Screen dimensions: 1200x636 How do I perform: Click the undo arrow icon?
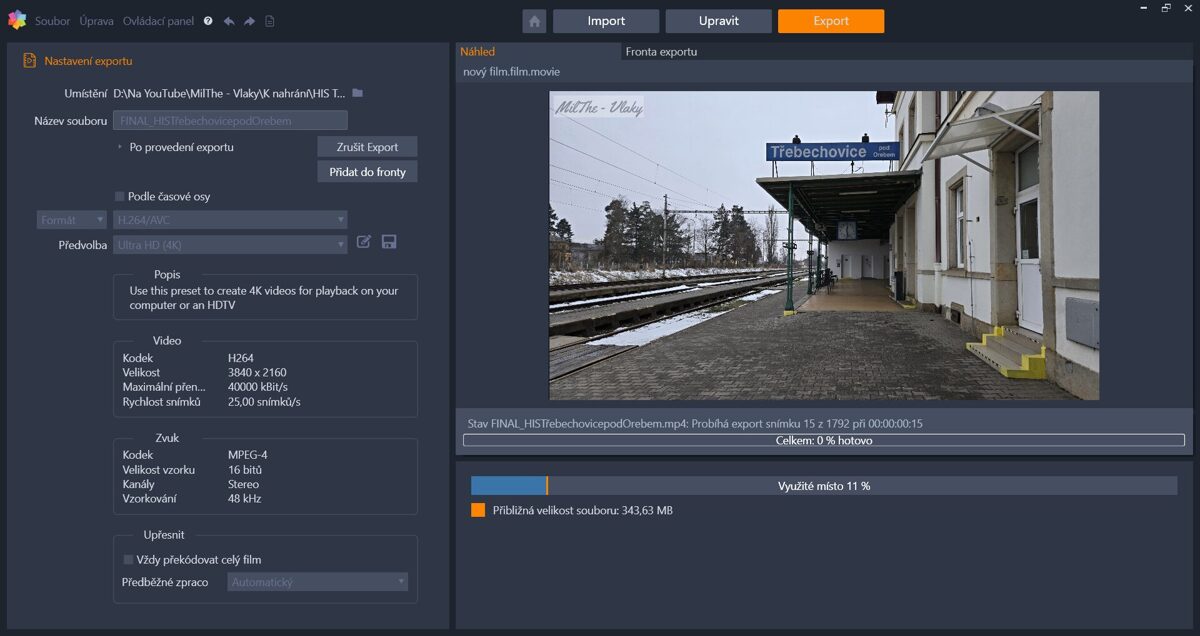click(229, 21)
